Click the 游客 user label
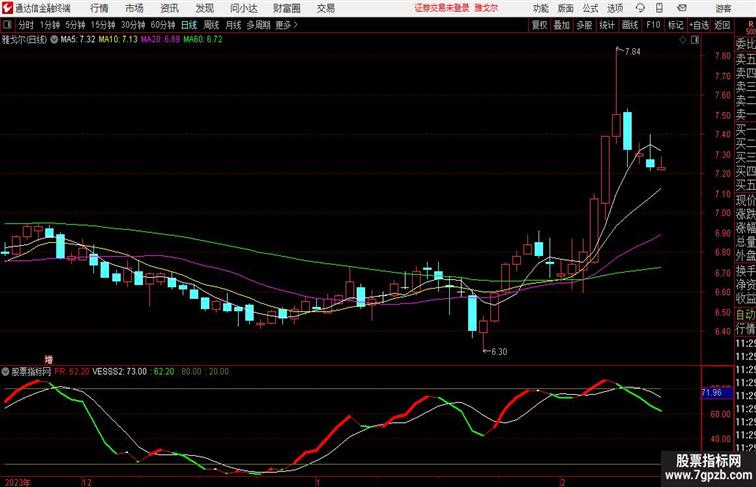756x487 pixels. point(723,8)
